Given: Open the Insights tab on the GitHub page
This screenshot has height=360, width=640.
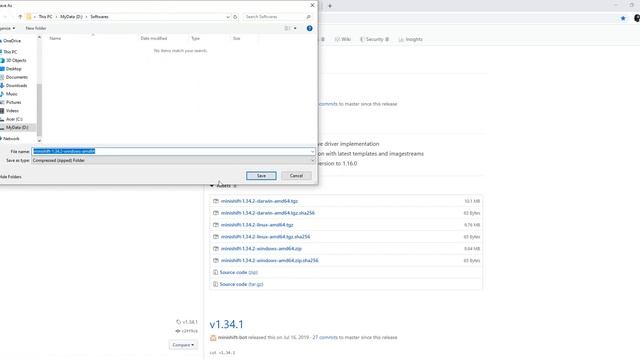Looking at the screenshot, I should (x=411, y=40).
